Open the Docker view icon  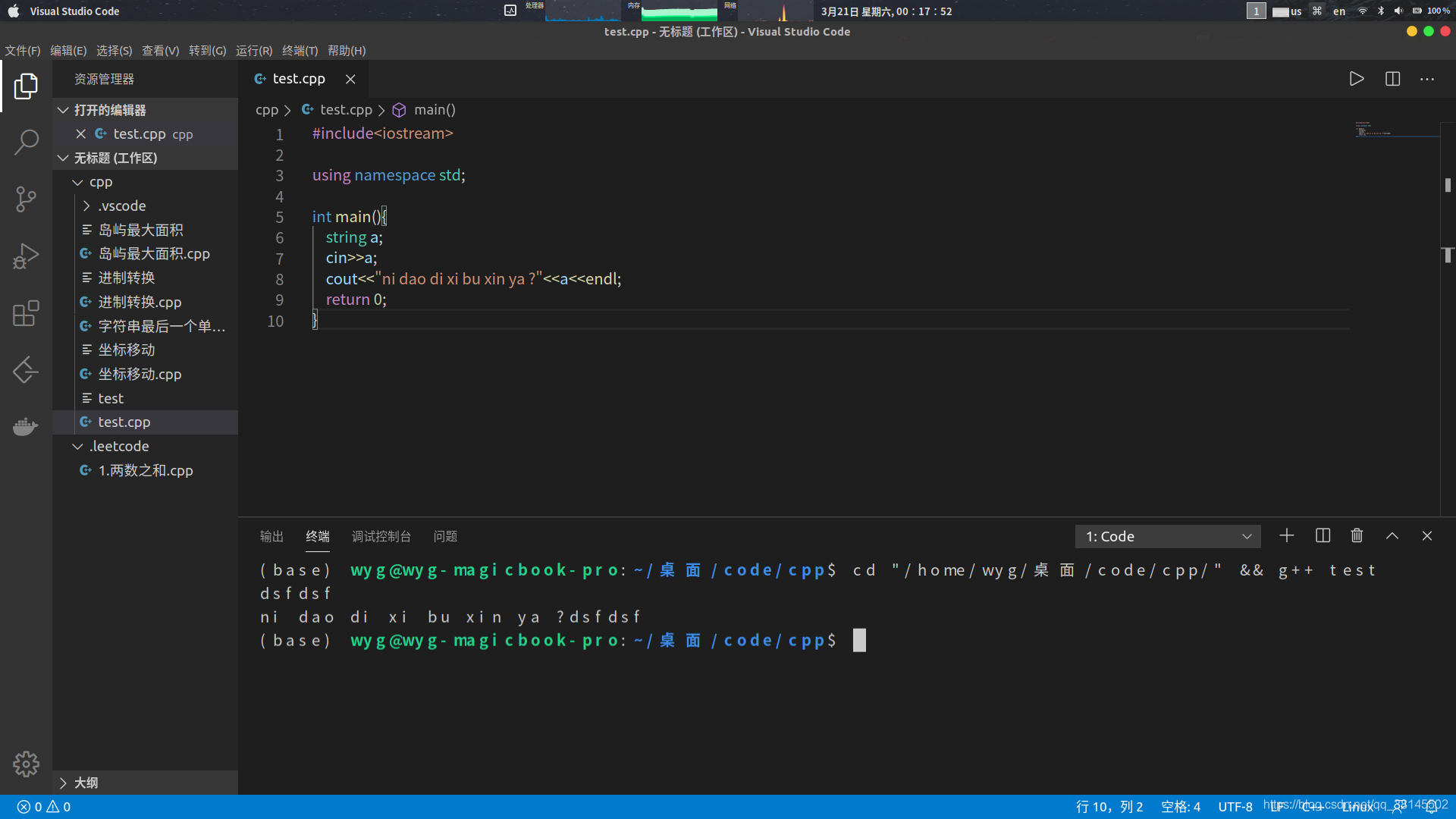[26, 427]
